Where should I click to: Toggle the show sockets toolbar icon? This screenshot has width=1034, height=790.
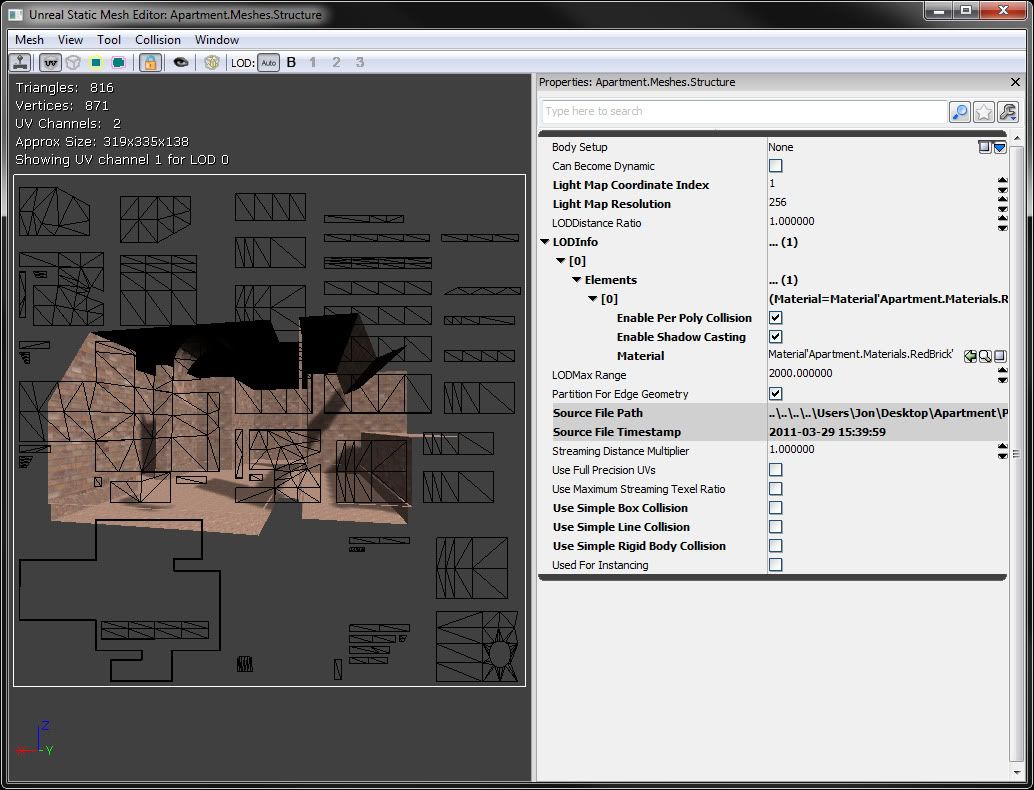point(21,63)
